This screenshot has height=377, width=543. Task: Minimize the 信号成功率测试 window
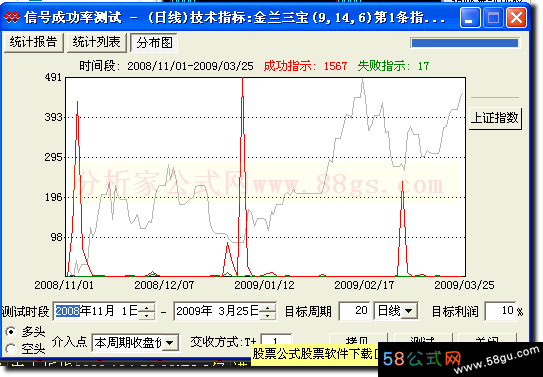point(470,17)
